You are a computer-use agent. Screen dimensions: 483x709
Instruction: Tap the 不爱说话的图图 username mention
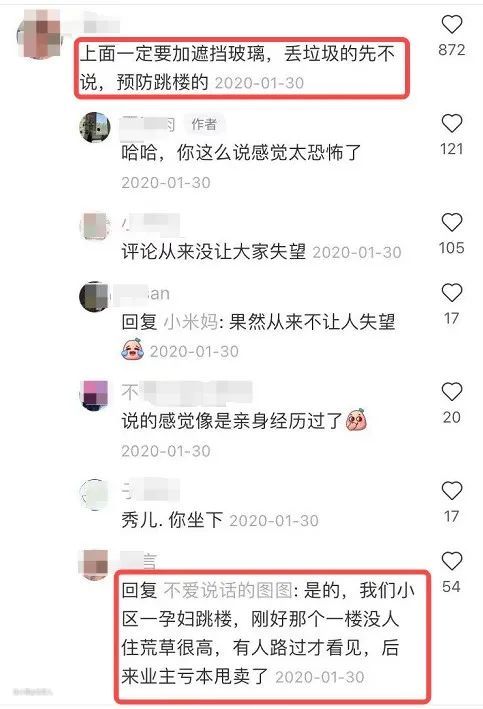[x=228, y=591]
